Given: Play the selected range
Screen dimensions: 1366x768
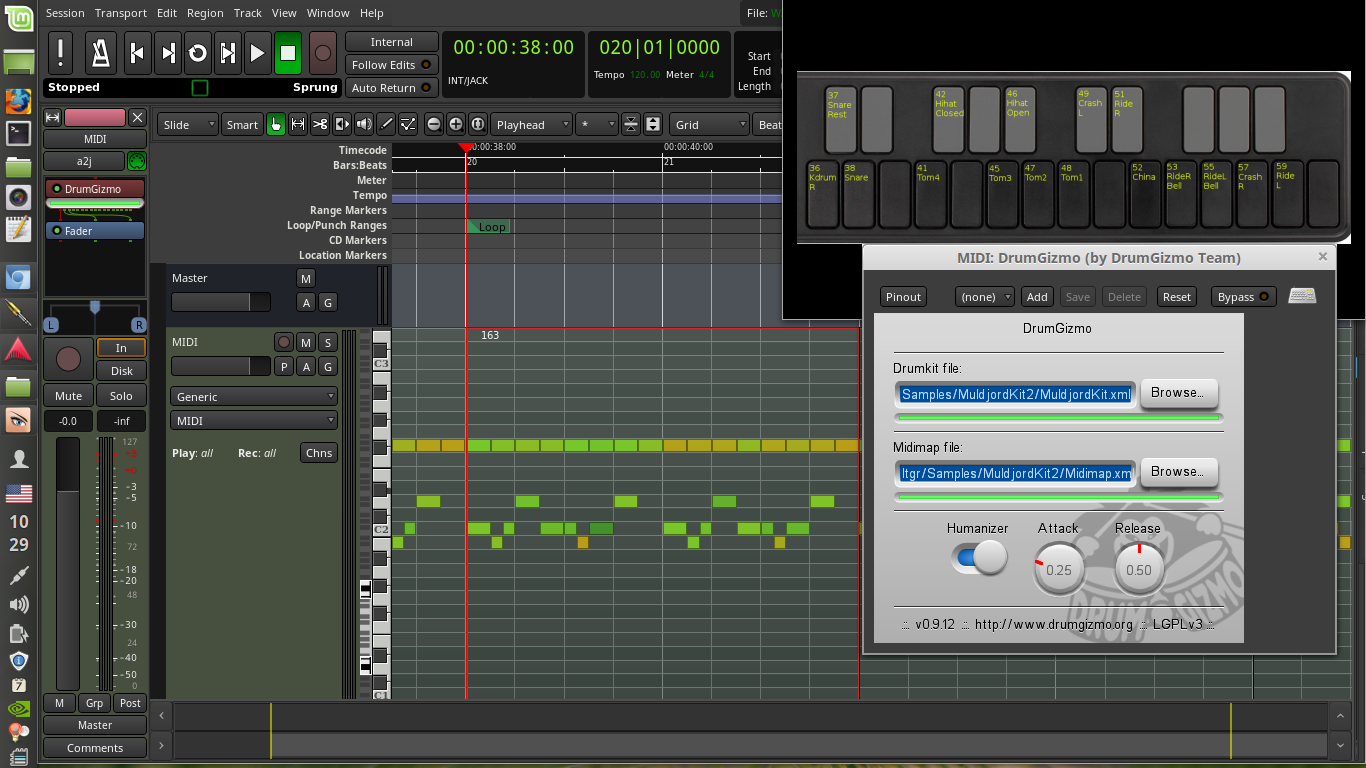Looking at the screenshot, I should click(x=228, y=52).
